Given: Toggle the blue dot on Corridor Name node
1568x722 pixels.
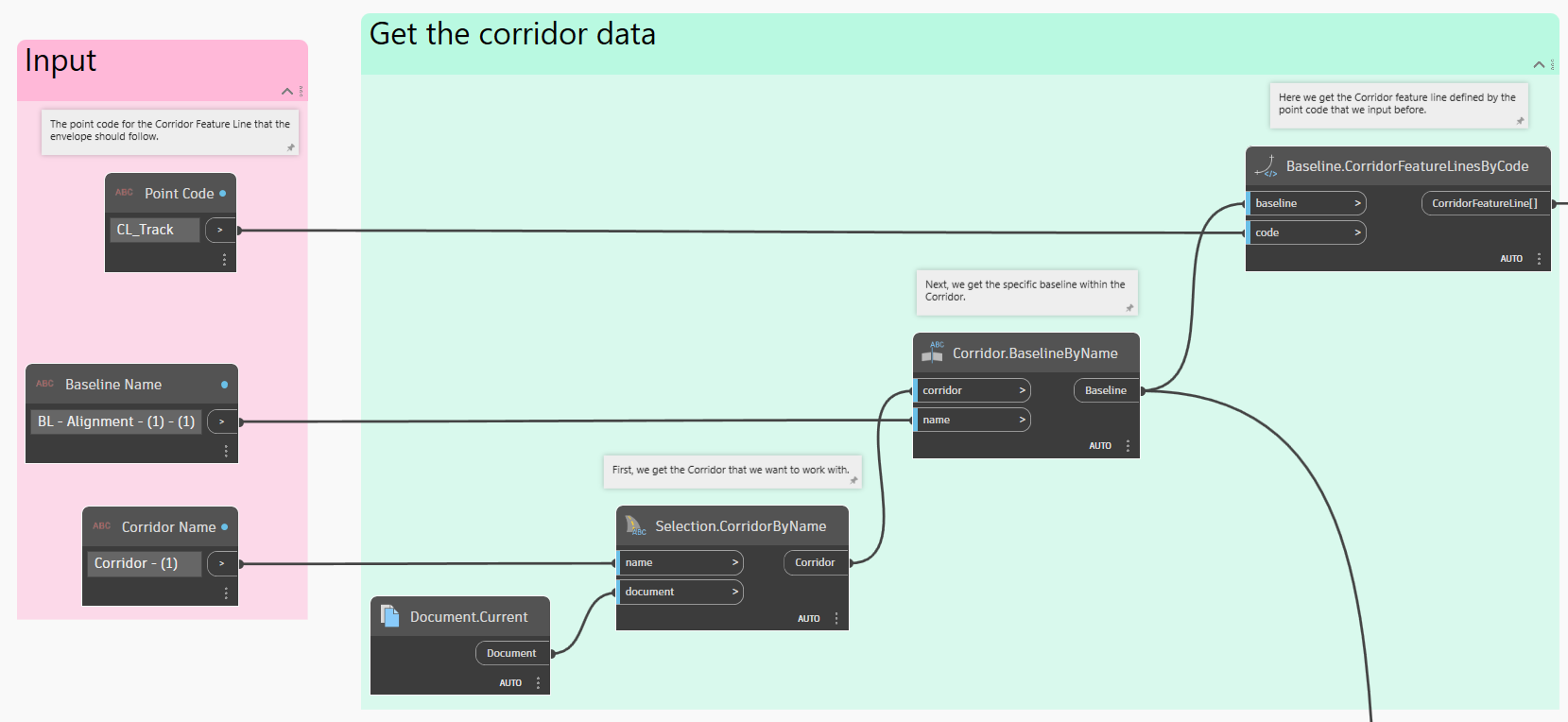Looking at the screenshot, I should [224, 527].
